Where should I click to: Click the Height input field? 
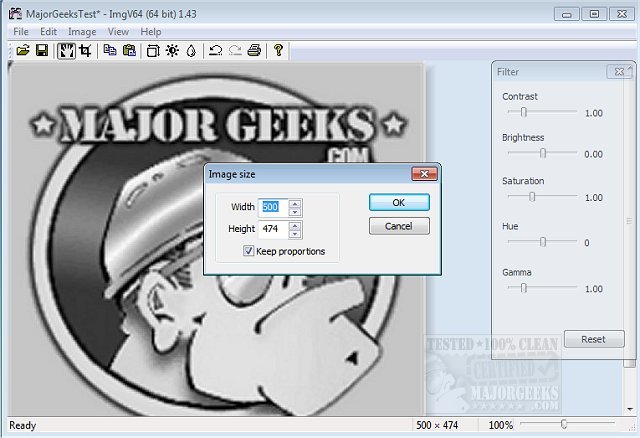273,229
